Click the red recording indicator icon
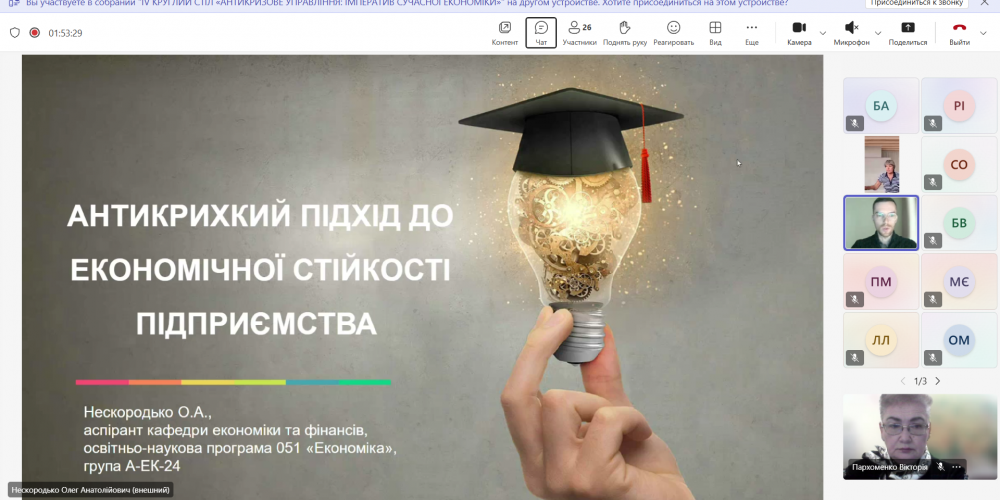 (34, 33)
